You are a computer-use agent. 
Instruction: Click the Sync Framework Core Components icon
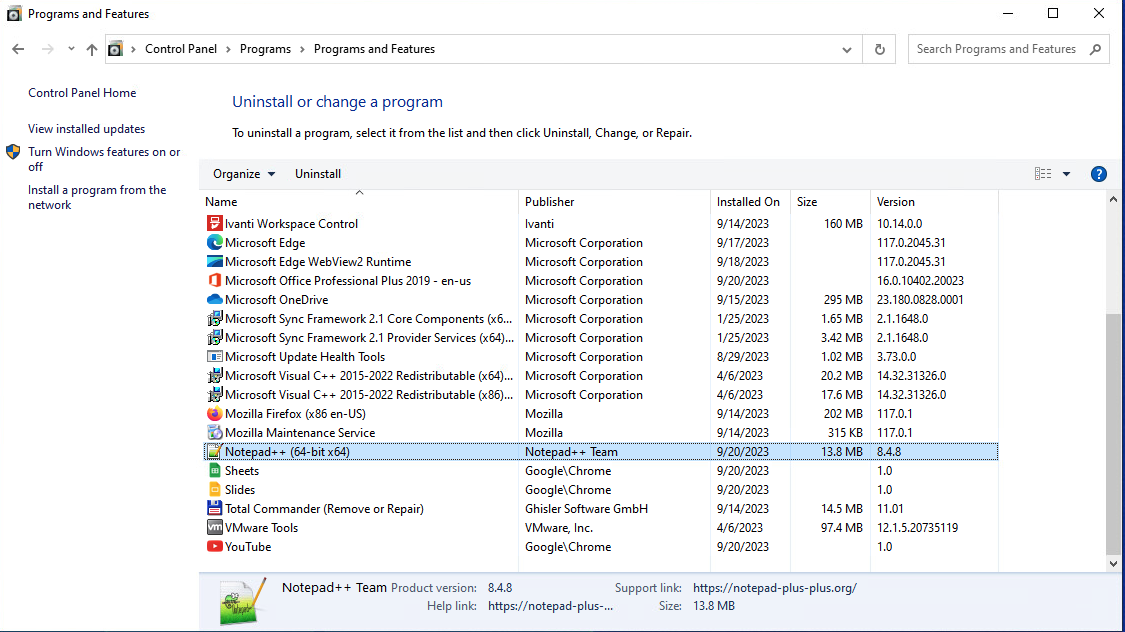(x=214, y=319)
